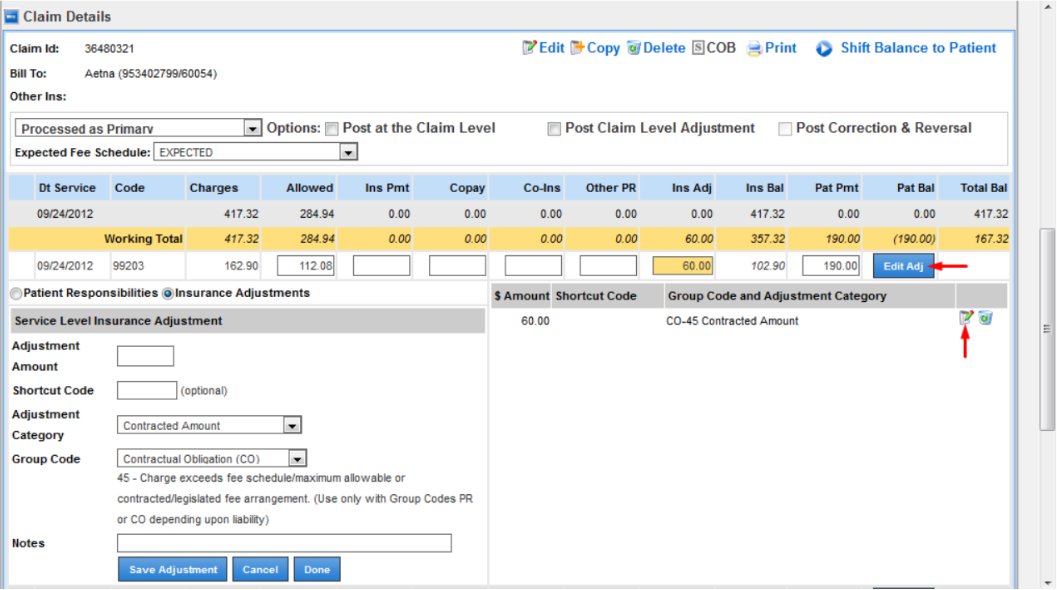1057x590 pixels.
Task: Delete the CO-45 Contracted Amount adjustment
Action: click(985, 318)
